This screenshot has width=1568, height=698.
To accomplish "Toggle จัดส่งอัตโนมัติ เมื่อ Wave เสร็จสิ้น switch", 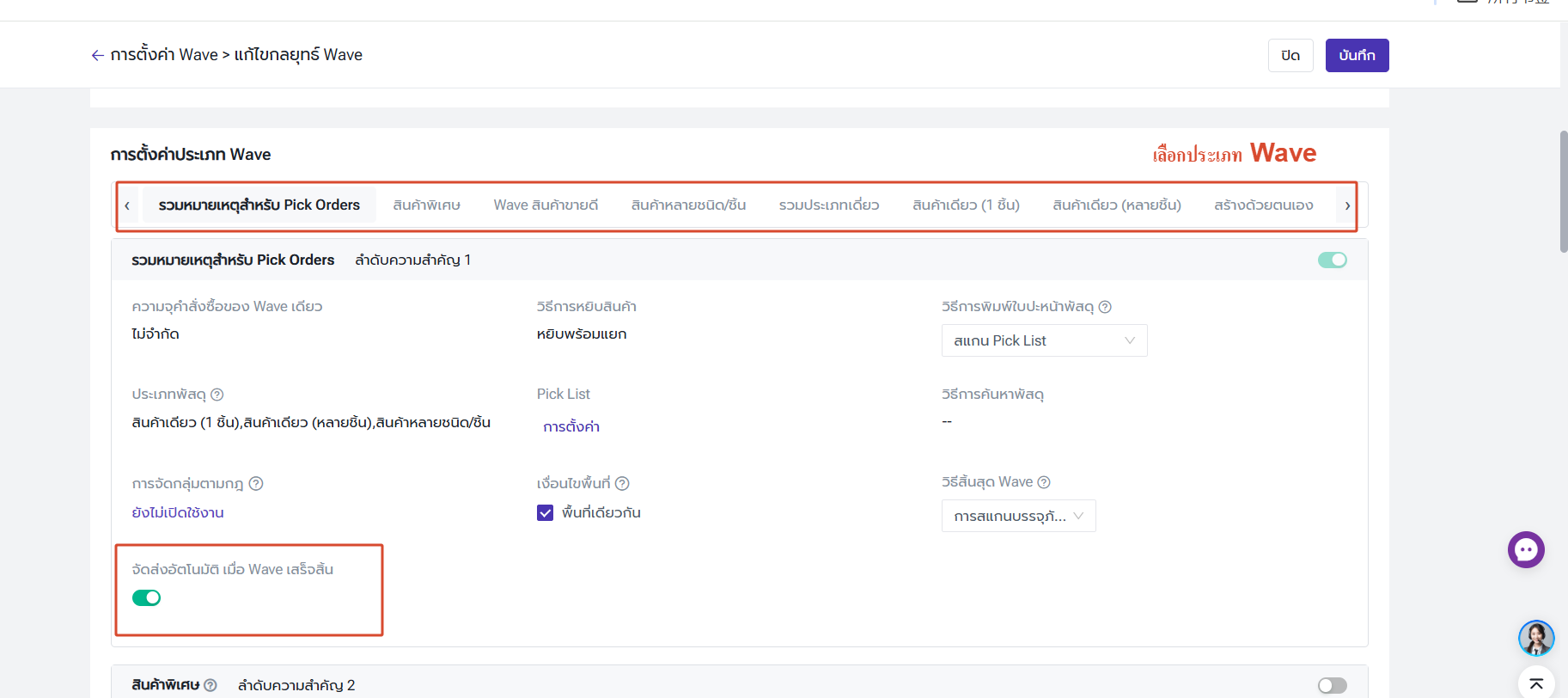I will point(146,597).
